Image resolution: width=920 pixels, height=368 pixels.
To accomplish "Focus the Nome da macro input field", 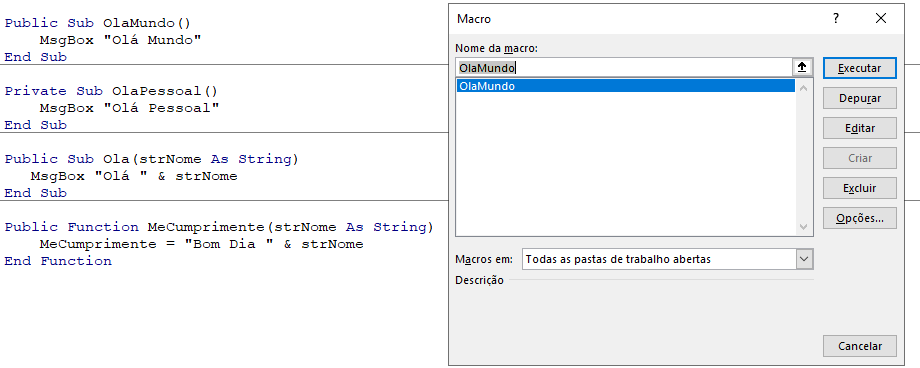I will point(624,67).
